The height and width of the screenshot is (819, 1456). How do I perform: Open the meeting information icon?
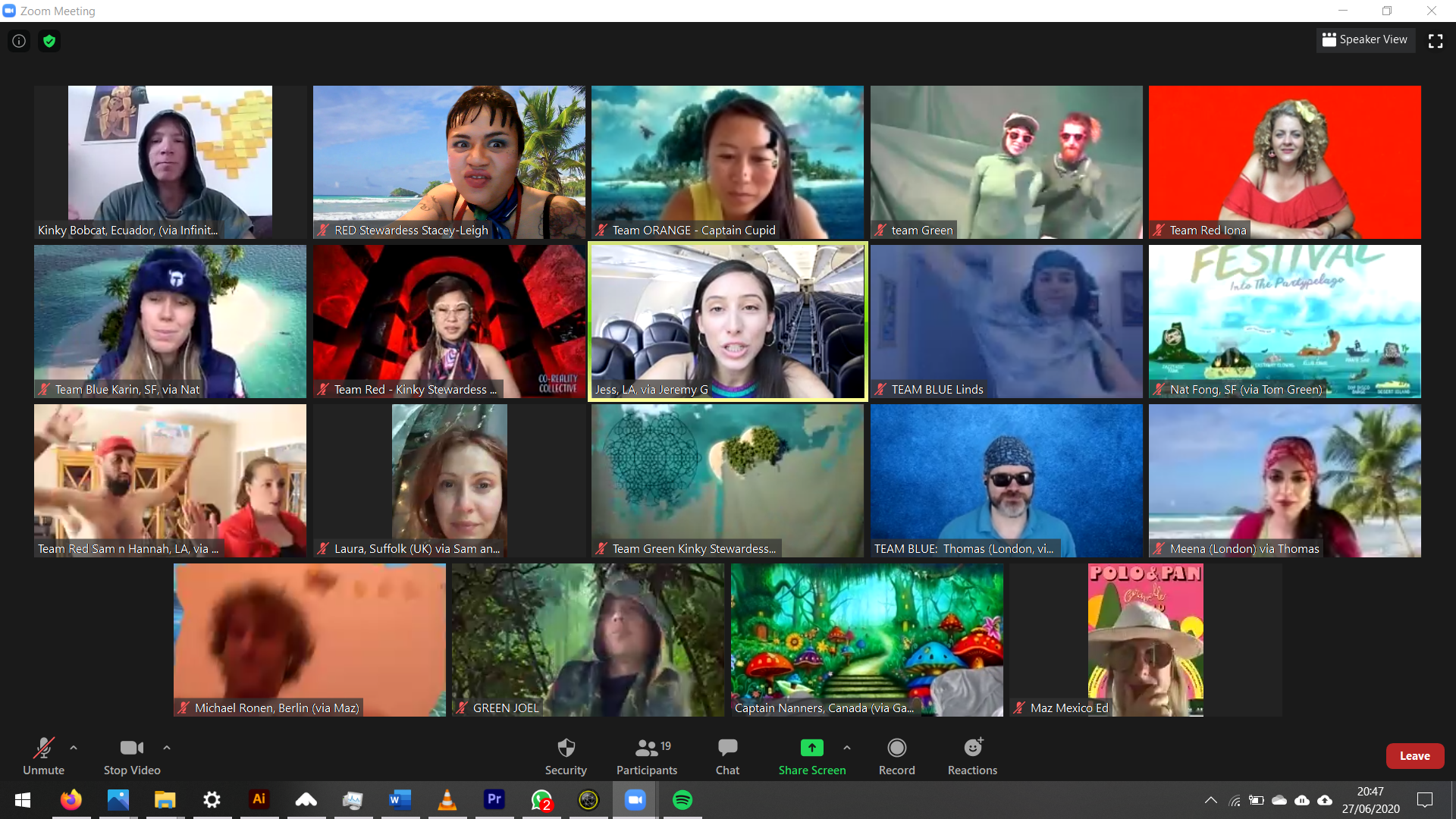click(x=19, y=41)
